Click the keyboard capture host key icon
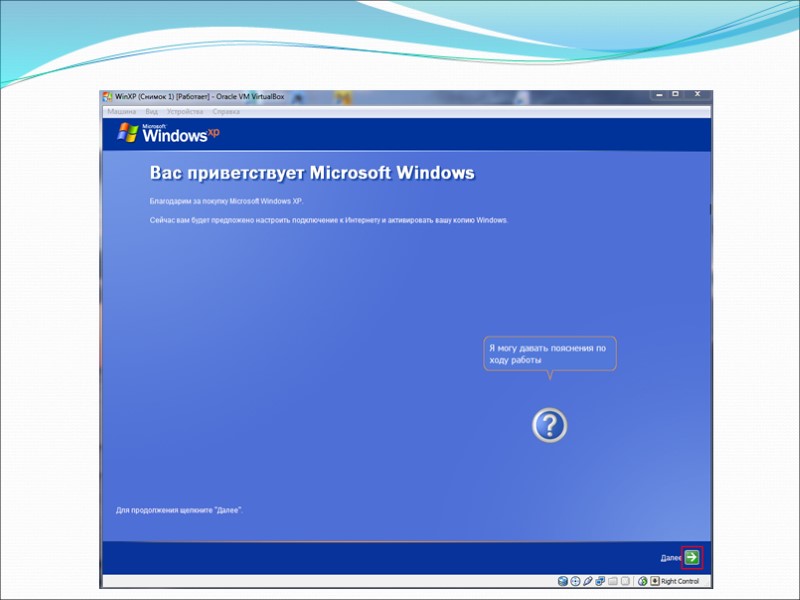 pyautogui.click(x=655, y=581)
